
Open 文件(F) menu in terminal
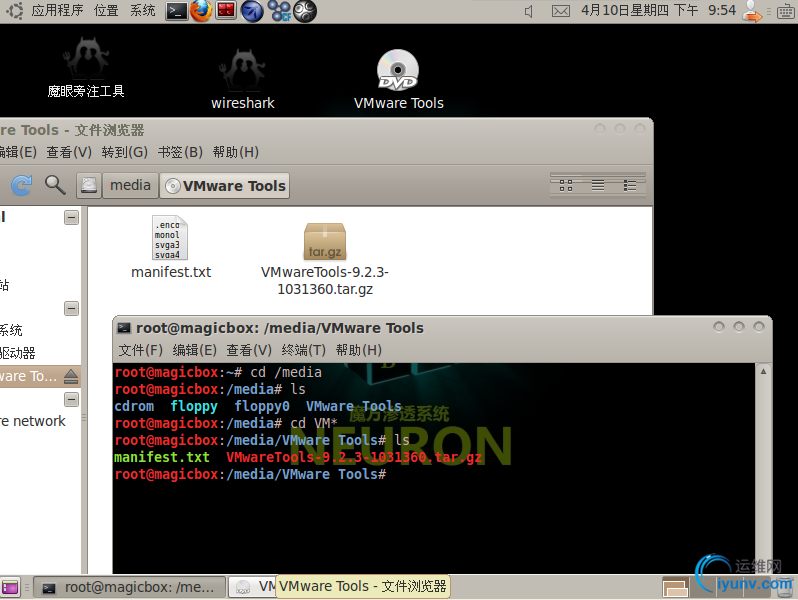(x=140, y=350)
